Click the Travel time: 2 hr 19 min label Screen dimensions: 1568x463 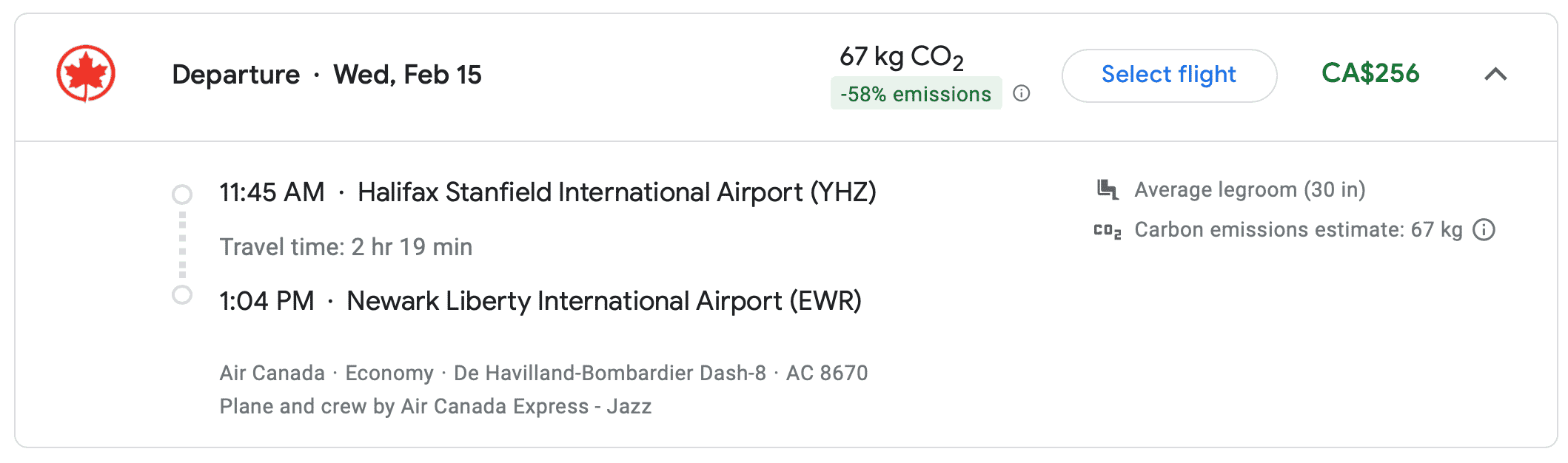click(x=346, y=247)
